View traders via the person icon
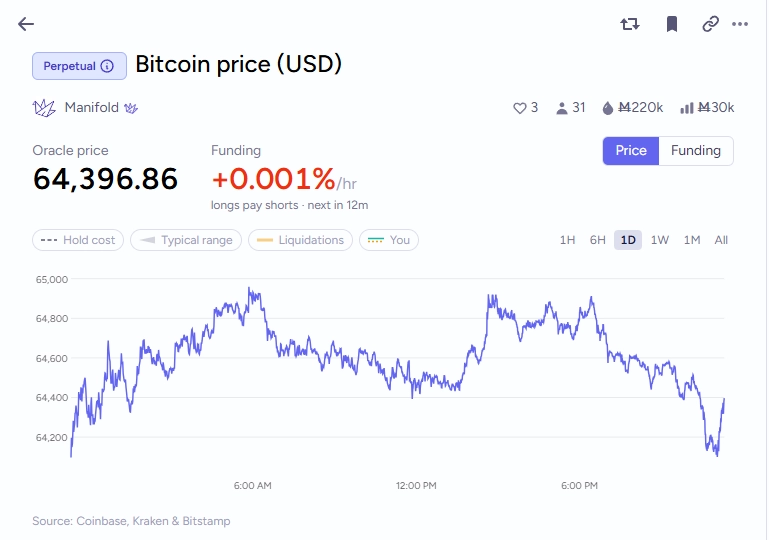 pyautogui.click(x=562, y=108)
